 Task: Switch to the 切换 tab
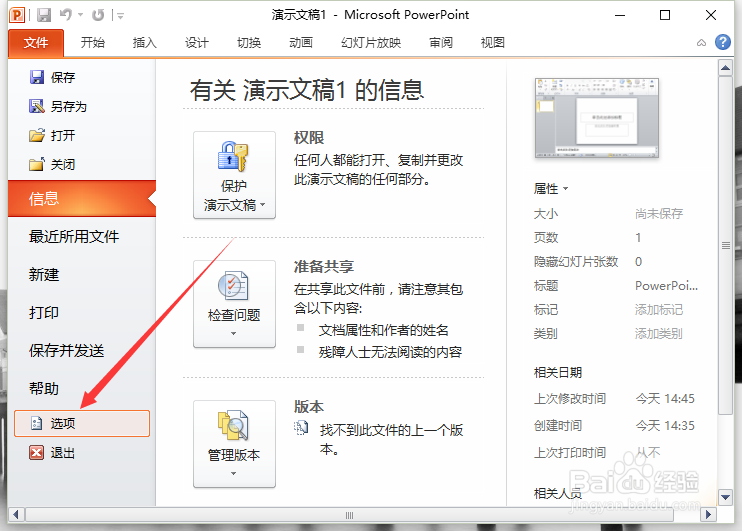click(249, 43)
